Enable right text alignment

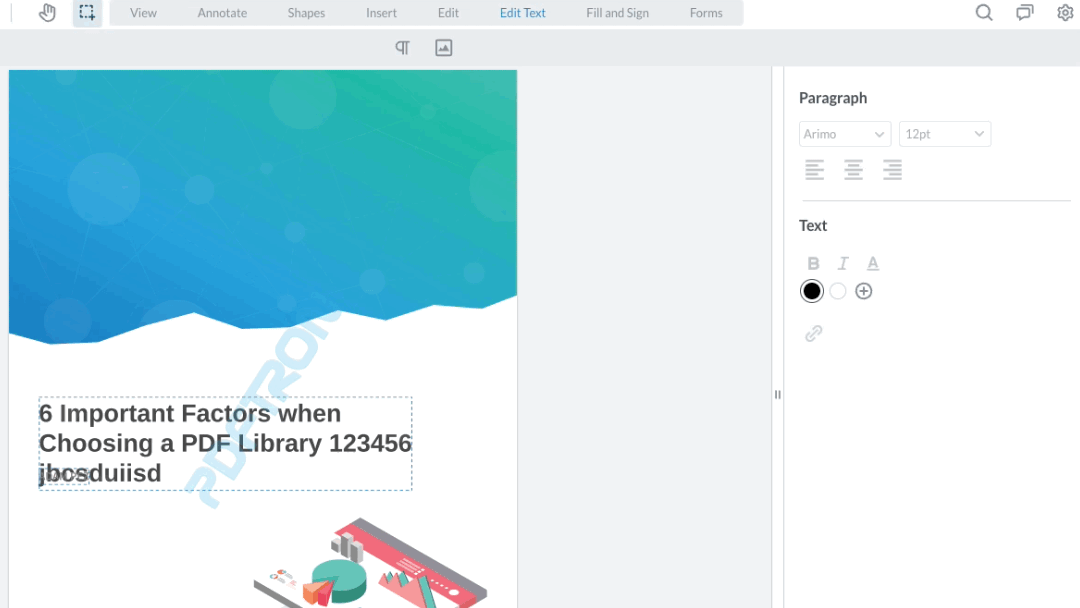(892, 169)
